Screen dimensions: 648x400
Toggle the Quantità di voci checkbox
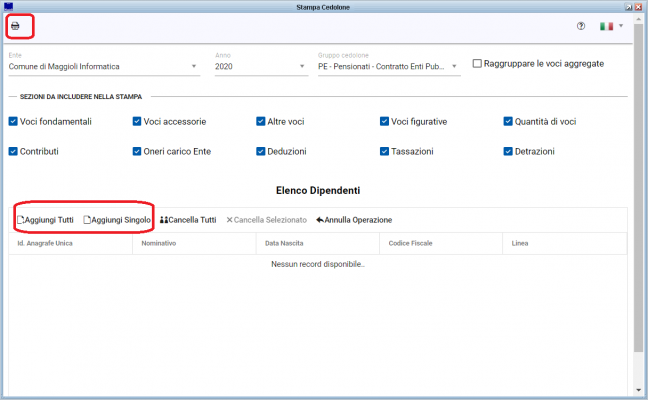tap(508, 121)
